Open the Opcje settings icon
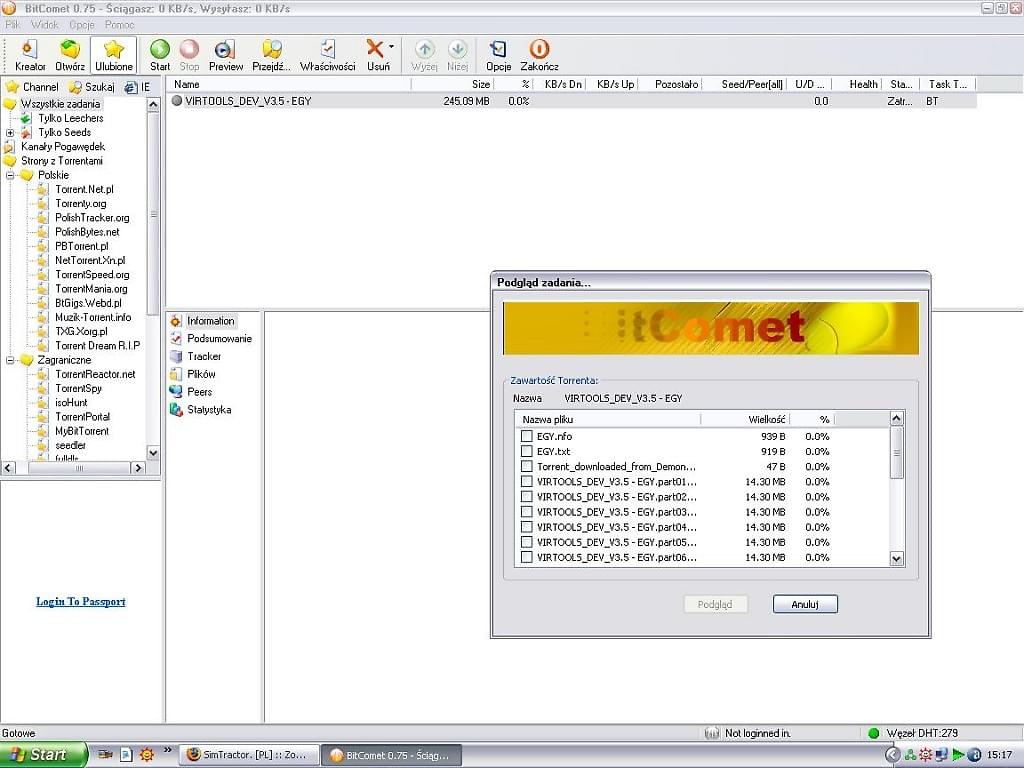This screenshot has height=768, width=1024. click(498, 55)
